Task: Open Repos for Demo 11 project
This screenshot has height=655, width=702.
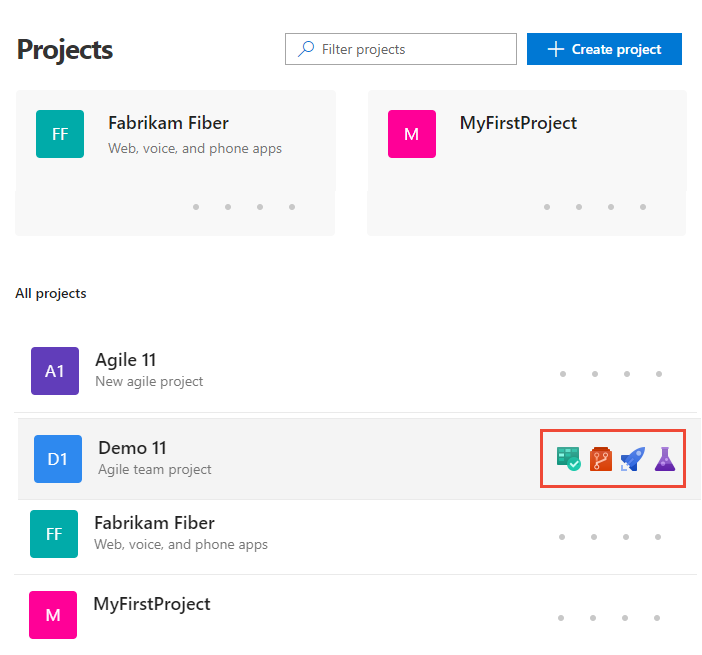Action: coord(600,459)
